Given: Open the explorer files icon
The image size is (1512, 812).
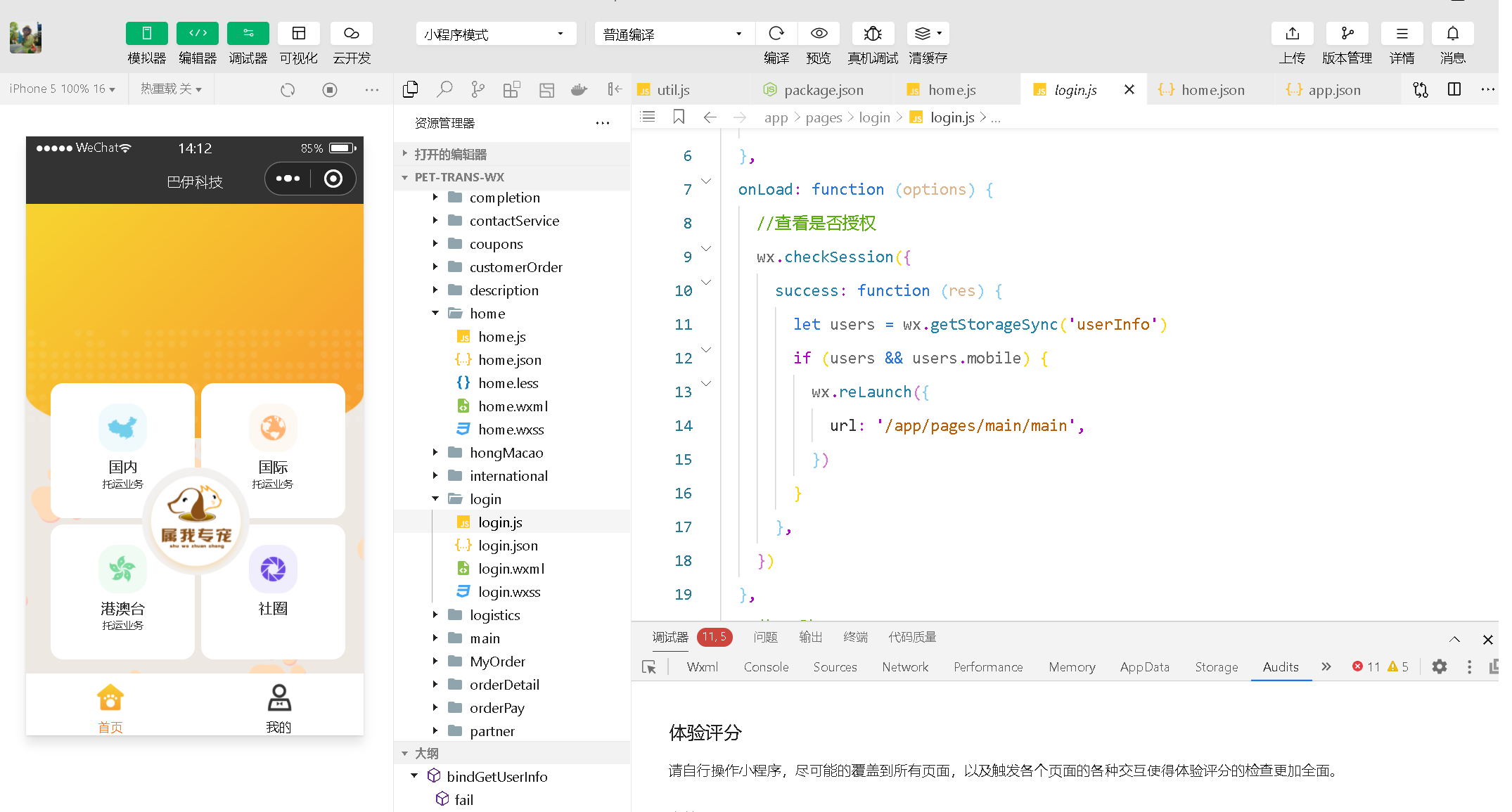Looking at the screenshot, I should pos(411,89).
